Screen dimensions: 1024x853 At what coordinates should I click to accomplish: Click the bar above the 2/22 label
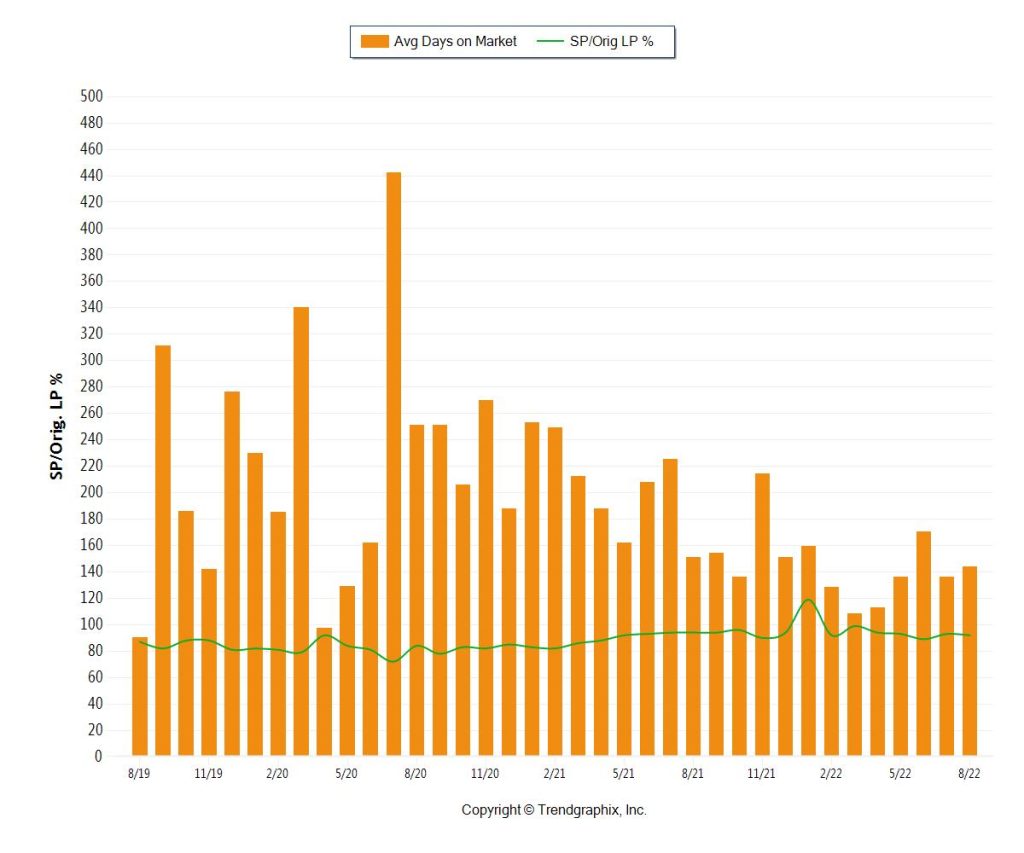(831, 671)
